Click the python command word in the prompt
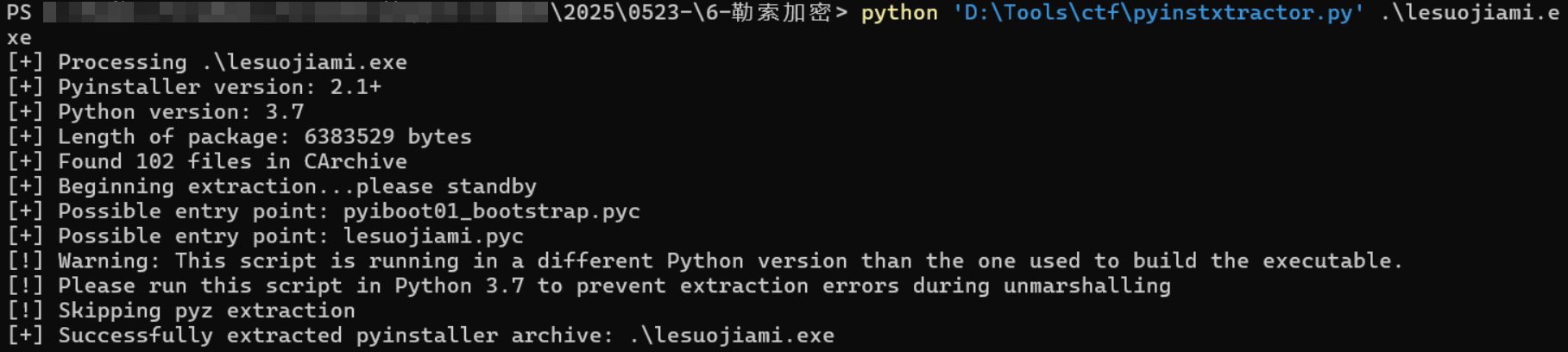1568x352 pixels. point(899,13)
